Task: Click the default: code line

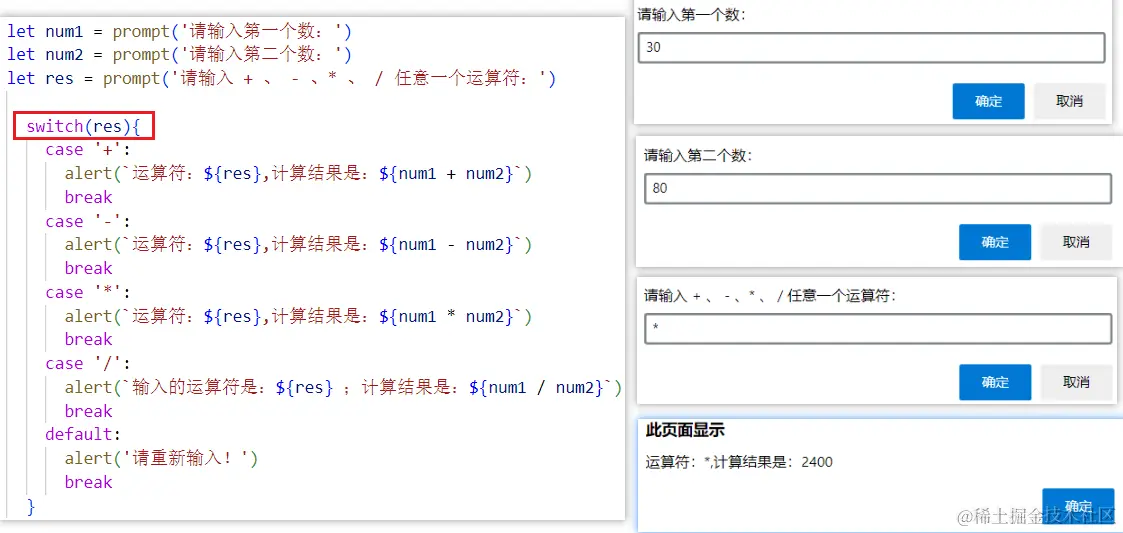Action: click(83, 434)
